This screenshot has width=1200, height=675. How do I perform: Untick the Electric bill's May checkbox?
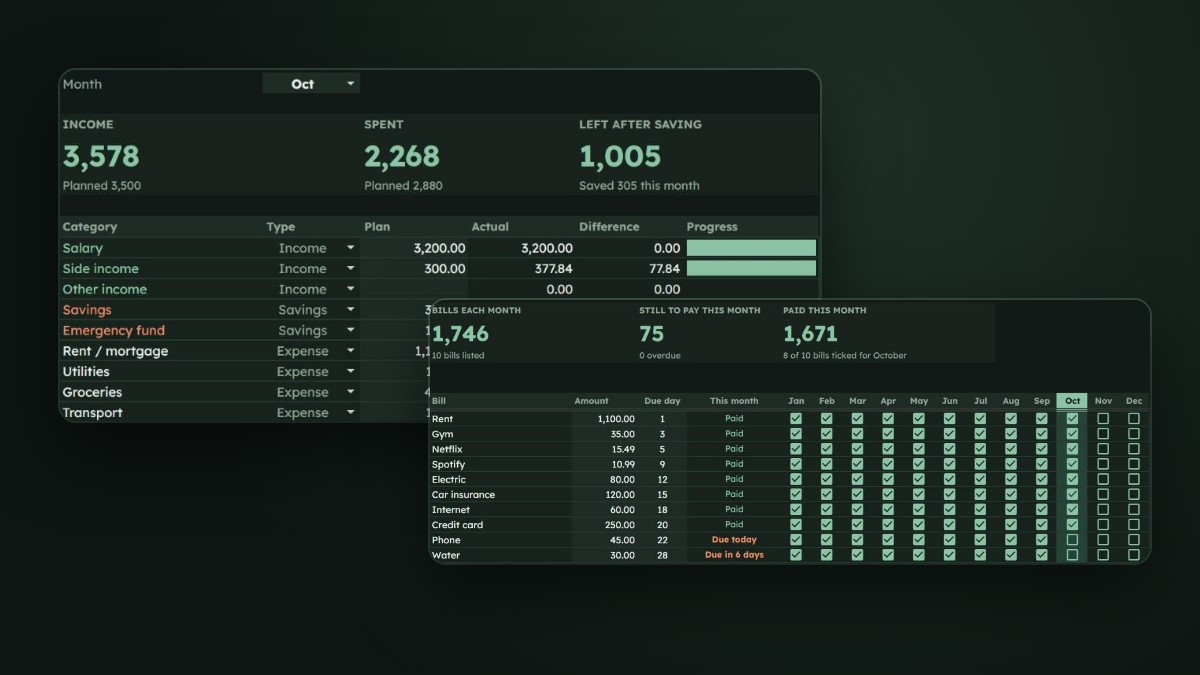click(x=919, y=480)
